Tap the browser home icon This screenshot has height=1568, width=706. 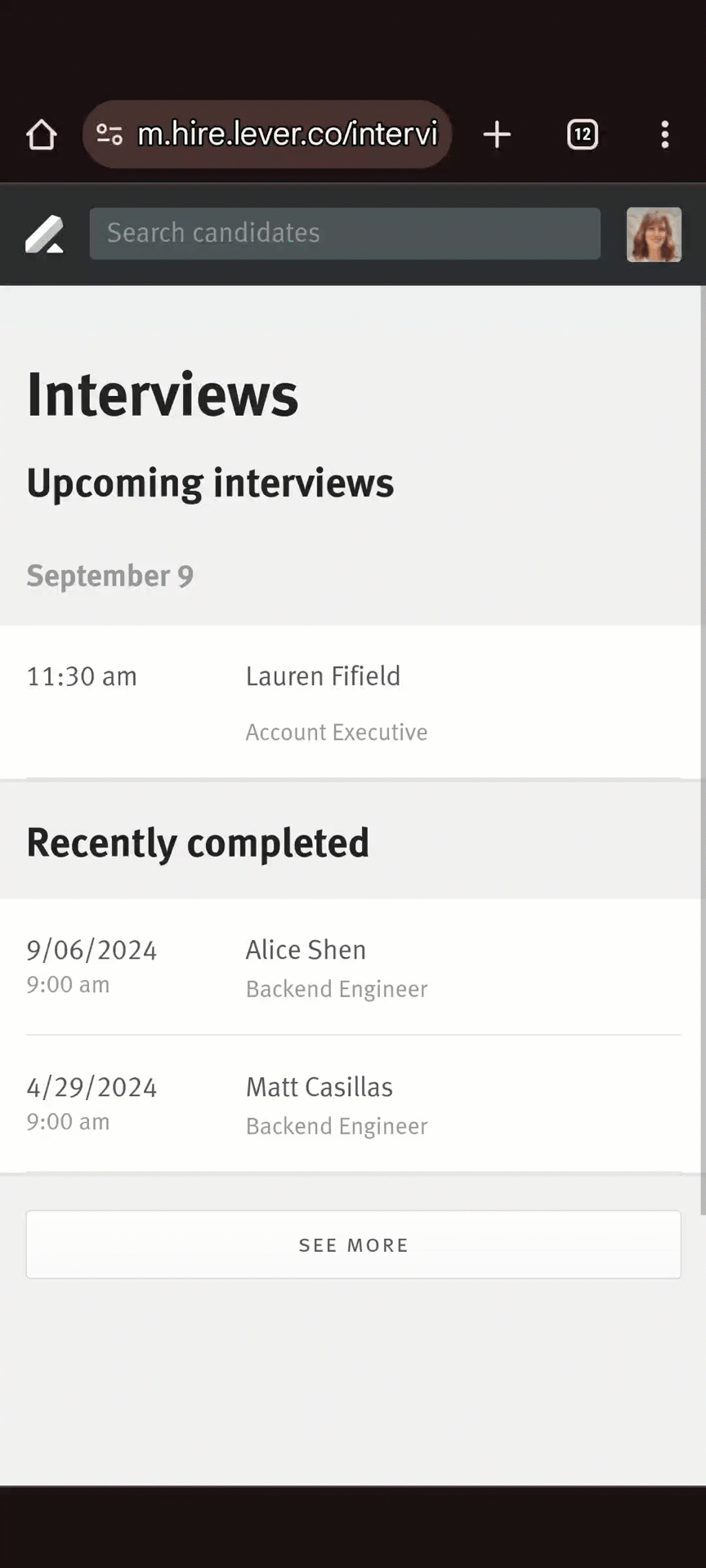tap(42, 135)
